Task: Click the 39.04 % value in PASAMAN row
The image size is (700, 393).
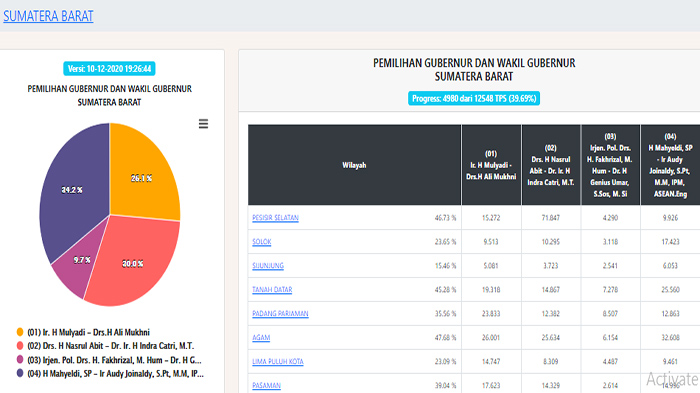Action: click(446, 385)
